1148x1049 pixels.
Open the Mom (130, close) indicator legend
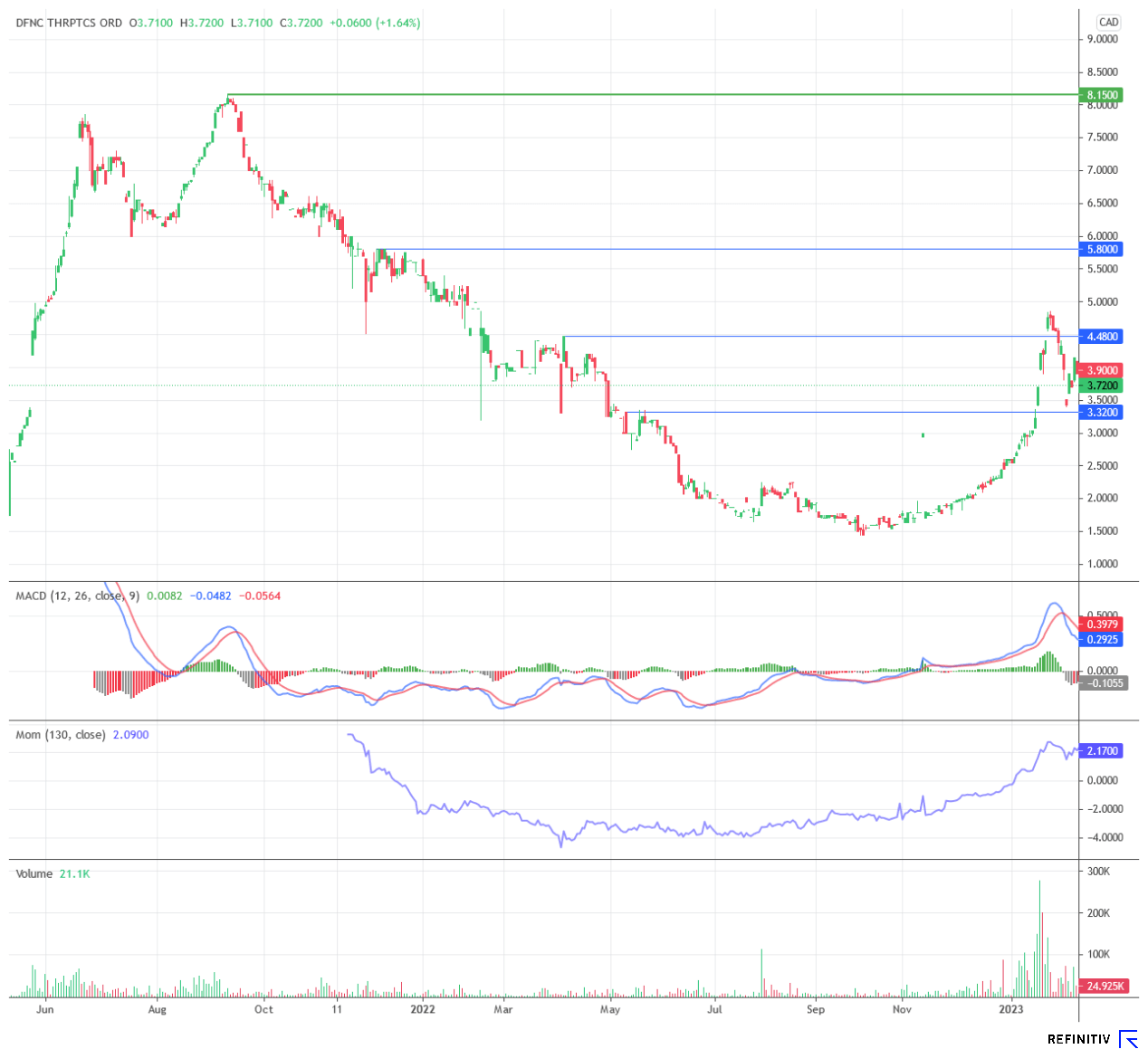click(61, 735)
